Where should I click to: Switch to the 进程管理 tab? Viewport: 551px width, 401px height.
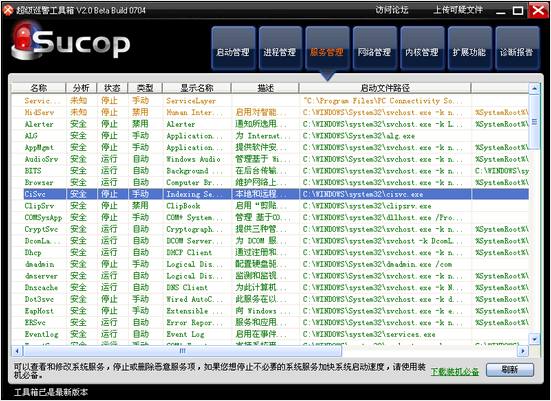280,48
